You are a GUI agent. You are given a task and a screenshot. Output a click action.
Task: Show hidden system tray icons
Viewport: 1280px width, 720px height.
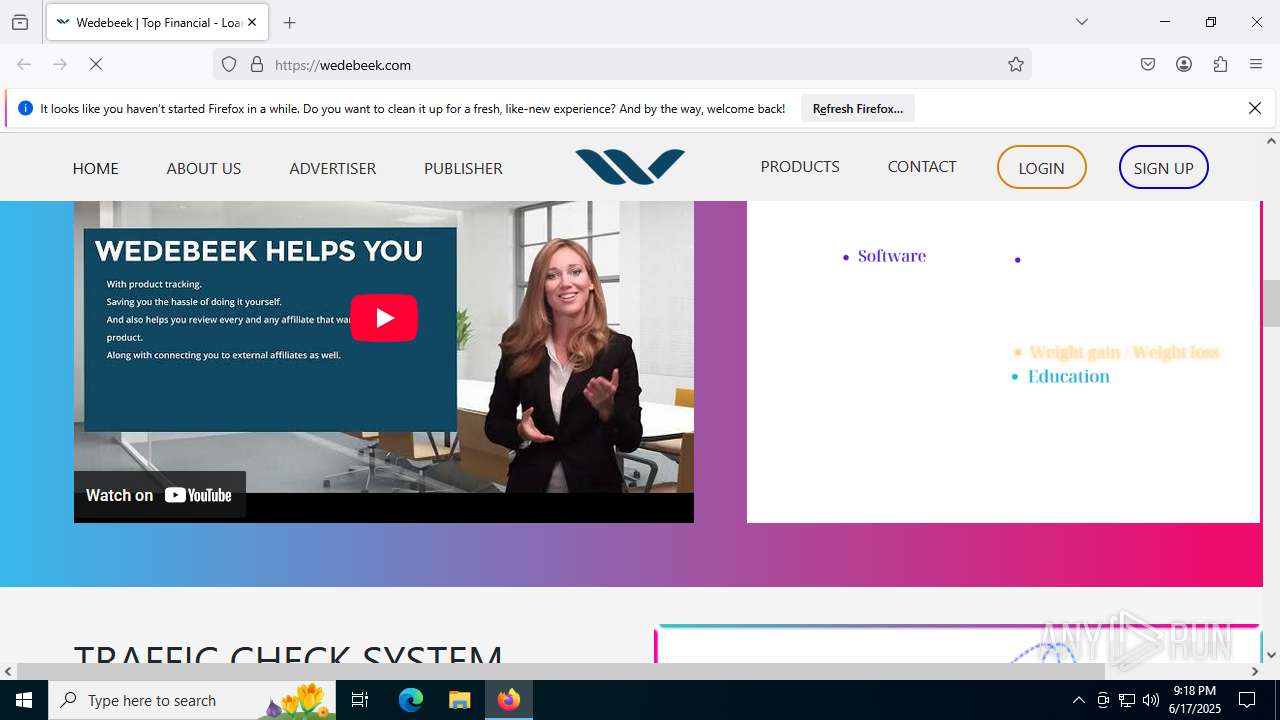tap(1078, 700)
